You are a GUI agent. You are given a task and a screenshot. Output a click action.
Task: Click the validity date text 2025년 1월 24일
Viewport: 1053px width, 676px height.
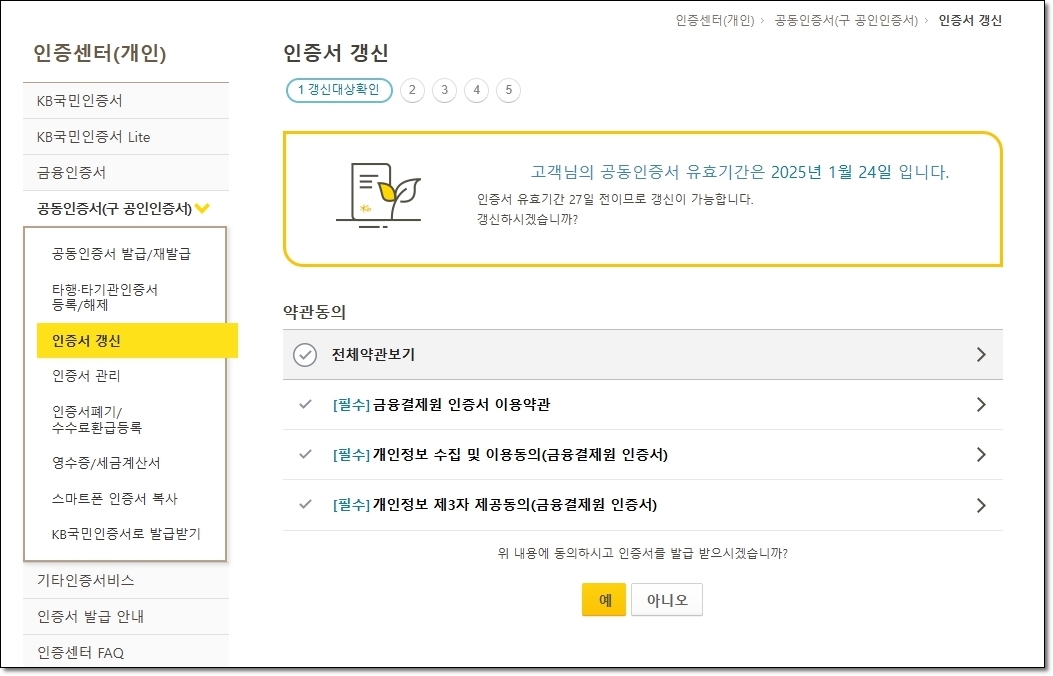coord(831,172)
